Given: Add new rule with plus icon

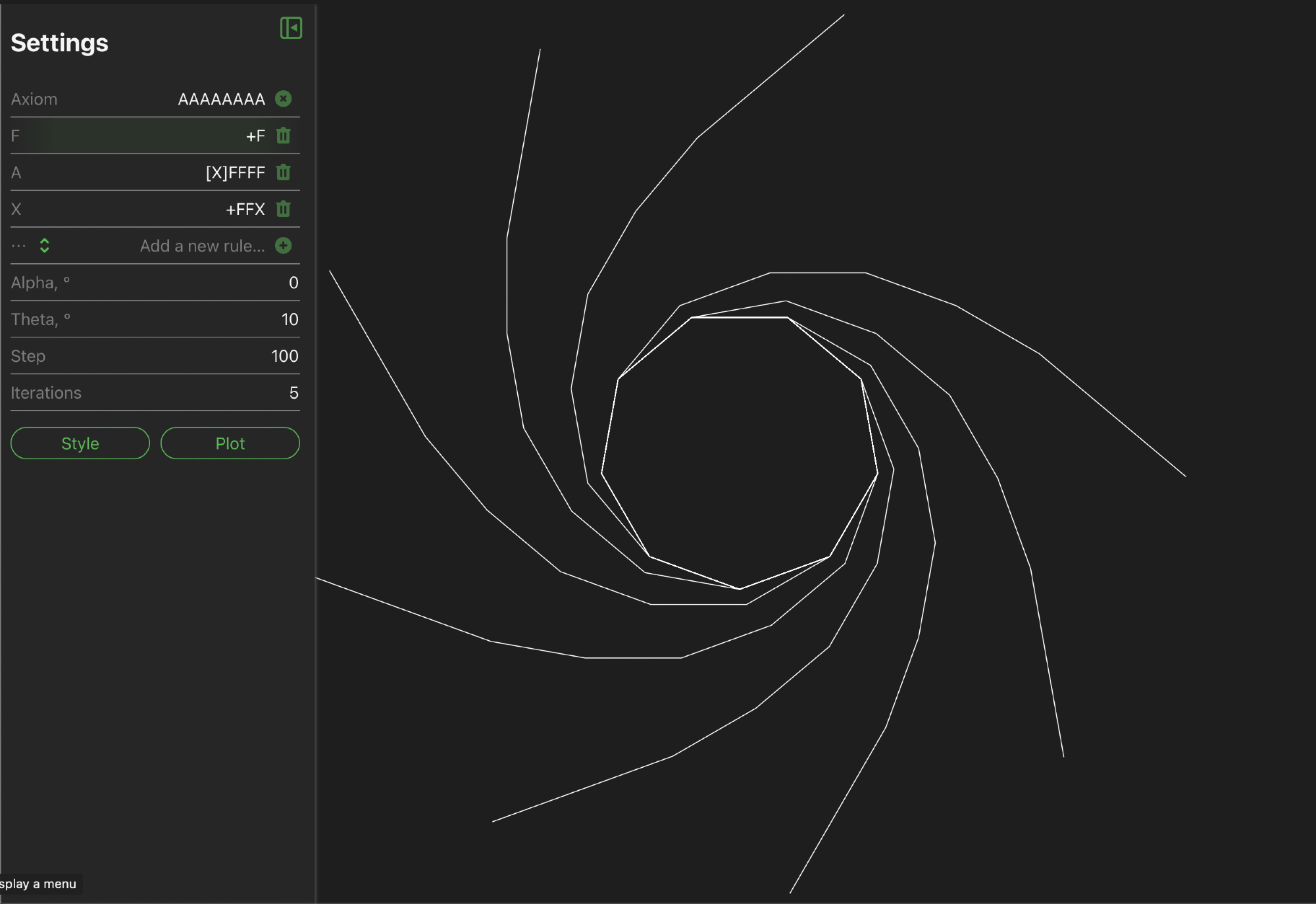Looking at the screenshot, I should point(284,246).
